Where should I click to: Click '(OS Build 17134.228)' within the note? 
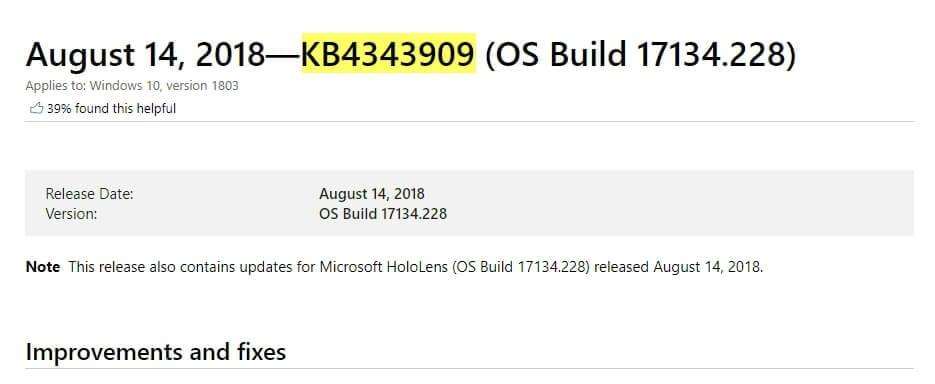tap(521, 267)
